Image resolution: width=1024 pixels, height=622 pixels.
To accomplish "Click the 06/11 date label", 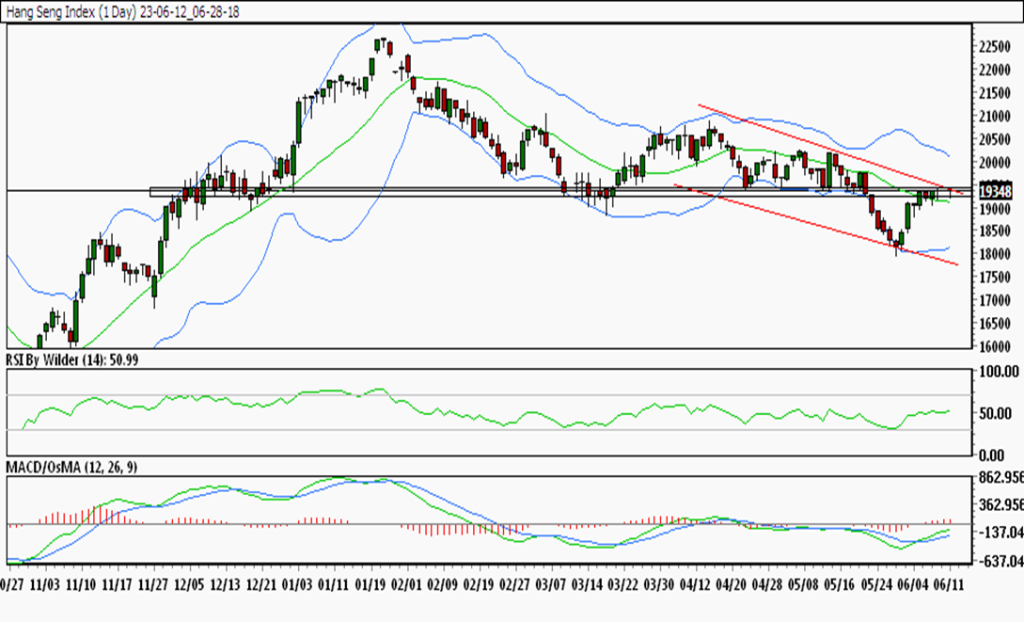I will coord(948,583).
